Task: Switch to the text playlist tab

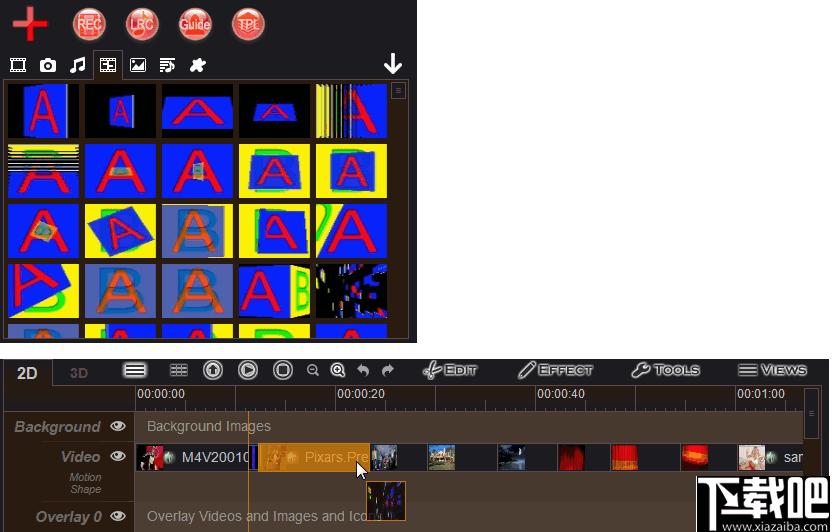Action: pos(167,65)
